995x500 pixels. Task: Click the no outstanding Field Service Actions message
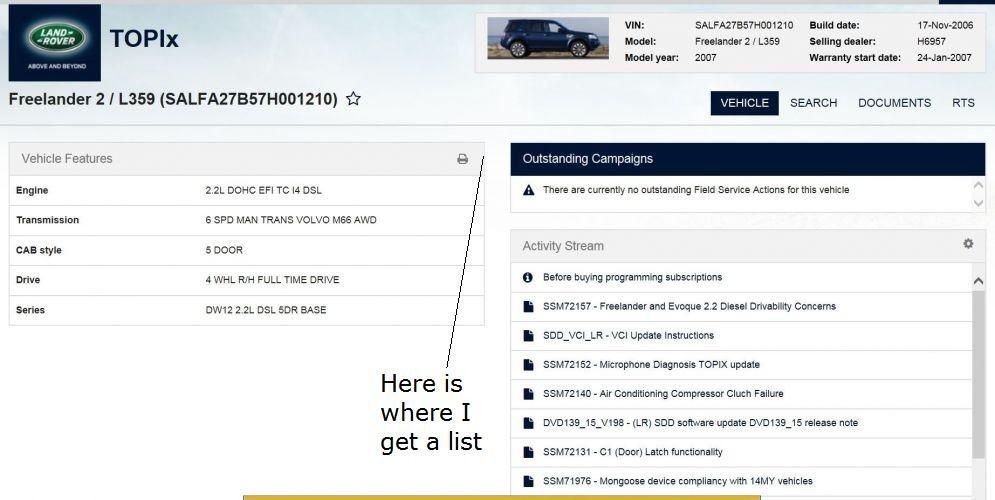[x=696, y=190]
